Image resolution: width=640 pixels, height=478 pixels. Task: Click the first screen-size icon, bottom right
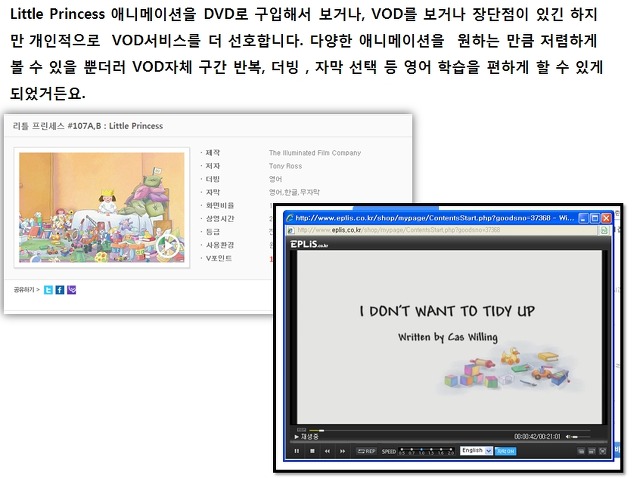[x=581, y=451]
